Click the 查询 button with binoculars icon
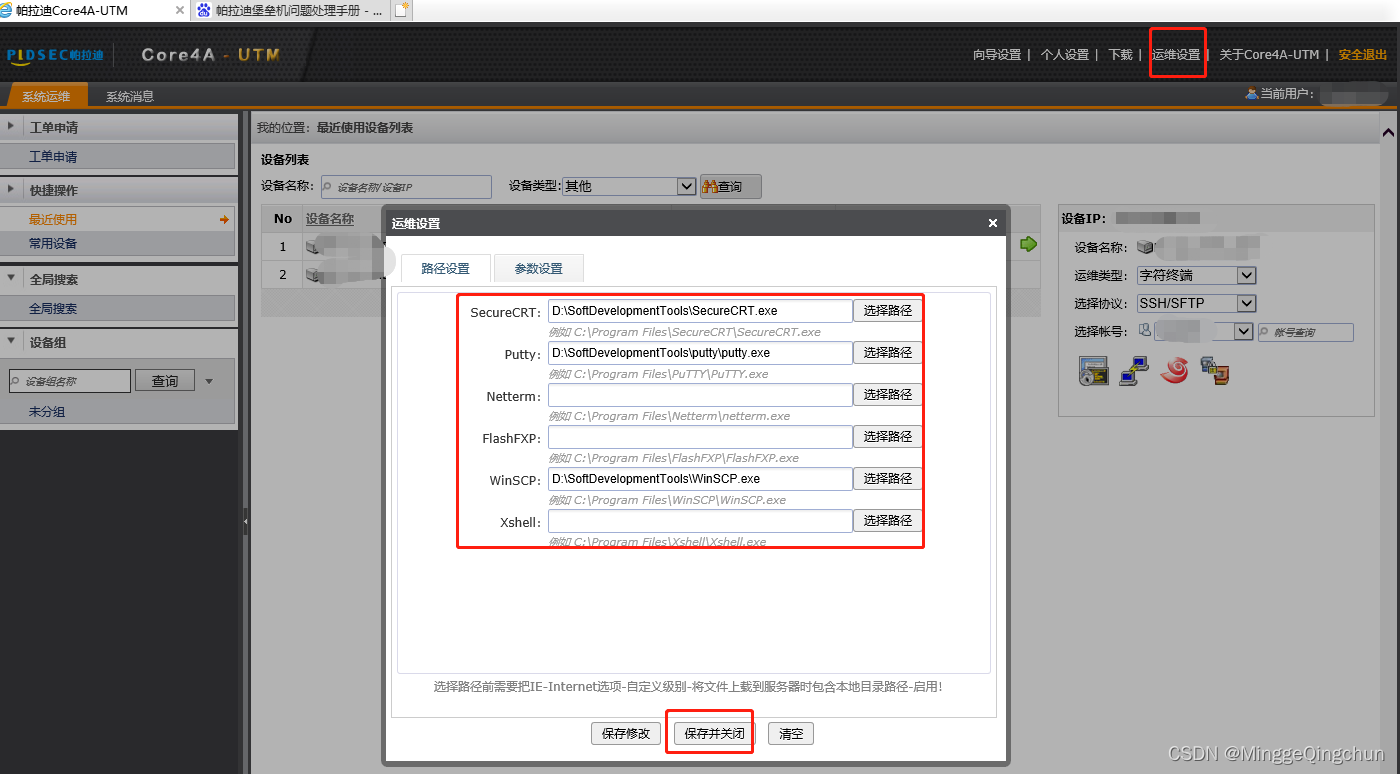The width and height of the screenshot is (1400, 774). [731, 187]
